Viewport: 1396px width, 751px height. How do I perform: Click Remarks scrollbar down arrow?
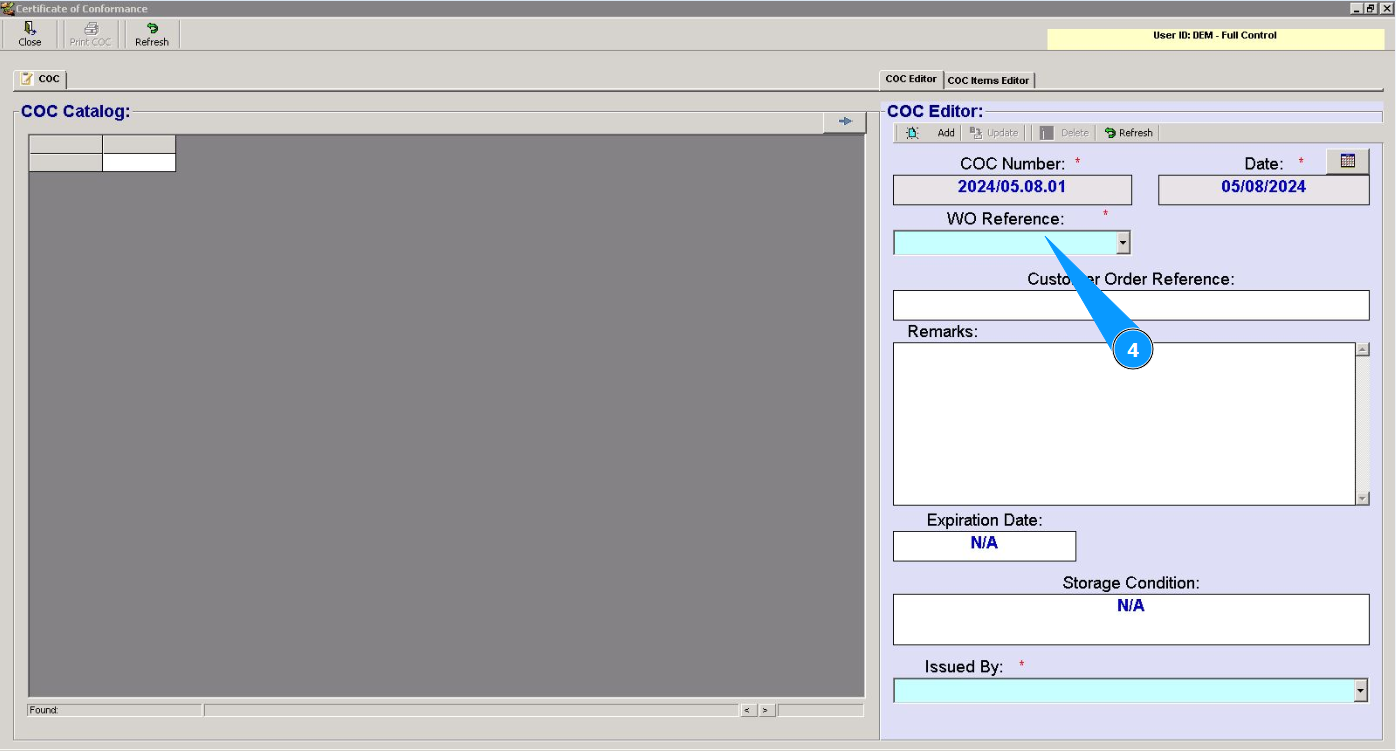[1362, 498]
